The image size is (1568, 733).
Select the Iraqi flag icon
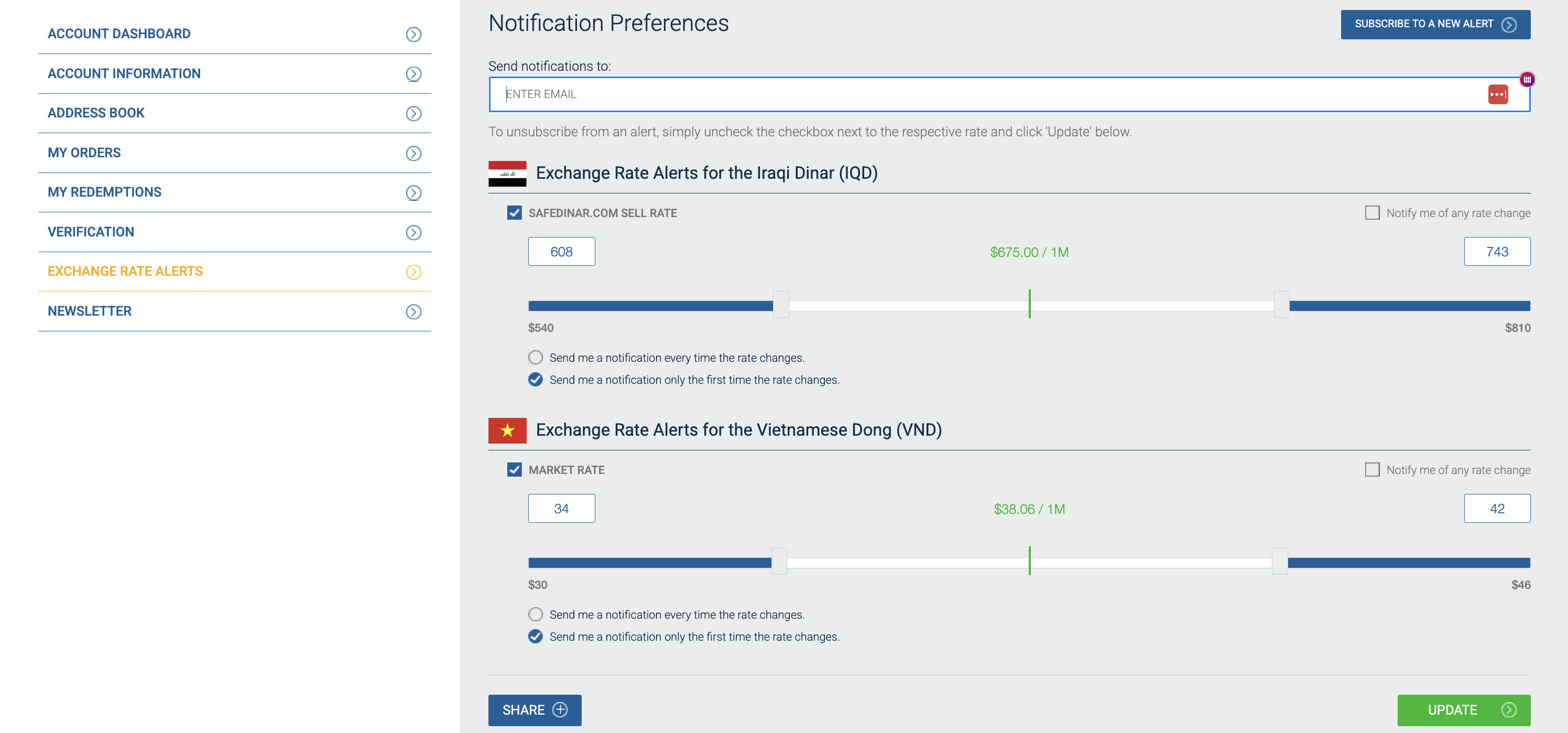[x=508, y=174]
